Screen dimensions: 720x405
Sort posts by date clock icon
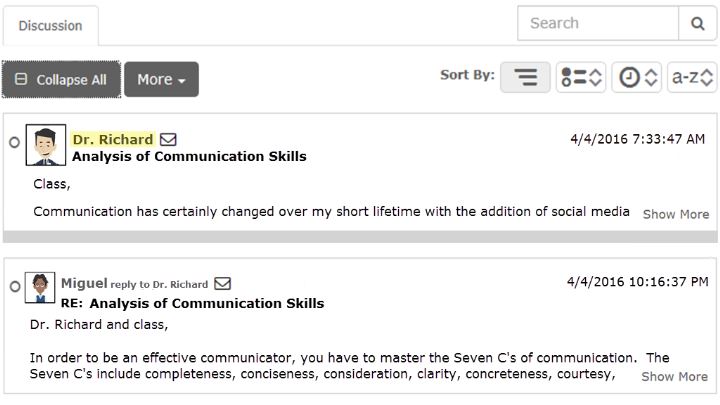pos(636,77)
